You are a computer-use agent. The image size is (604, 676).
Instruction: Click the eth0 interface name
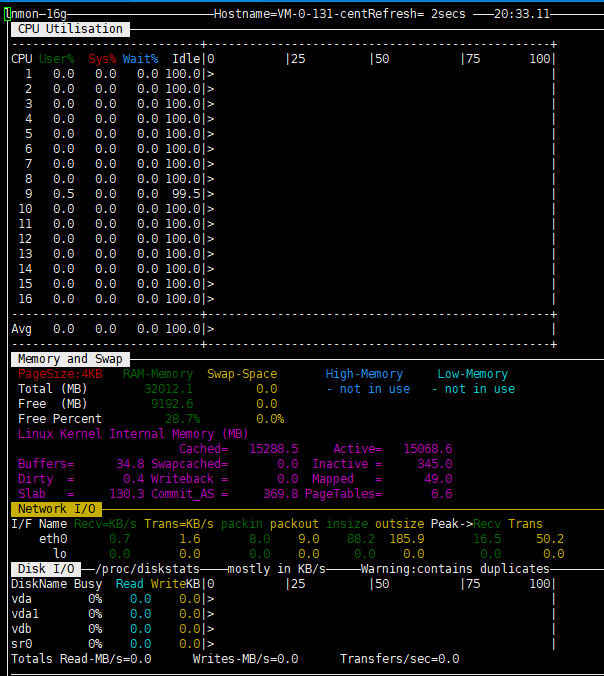(52, 539)
